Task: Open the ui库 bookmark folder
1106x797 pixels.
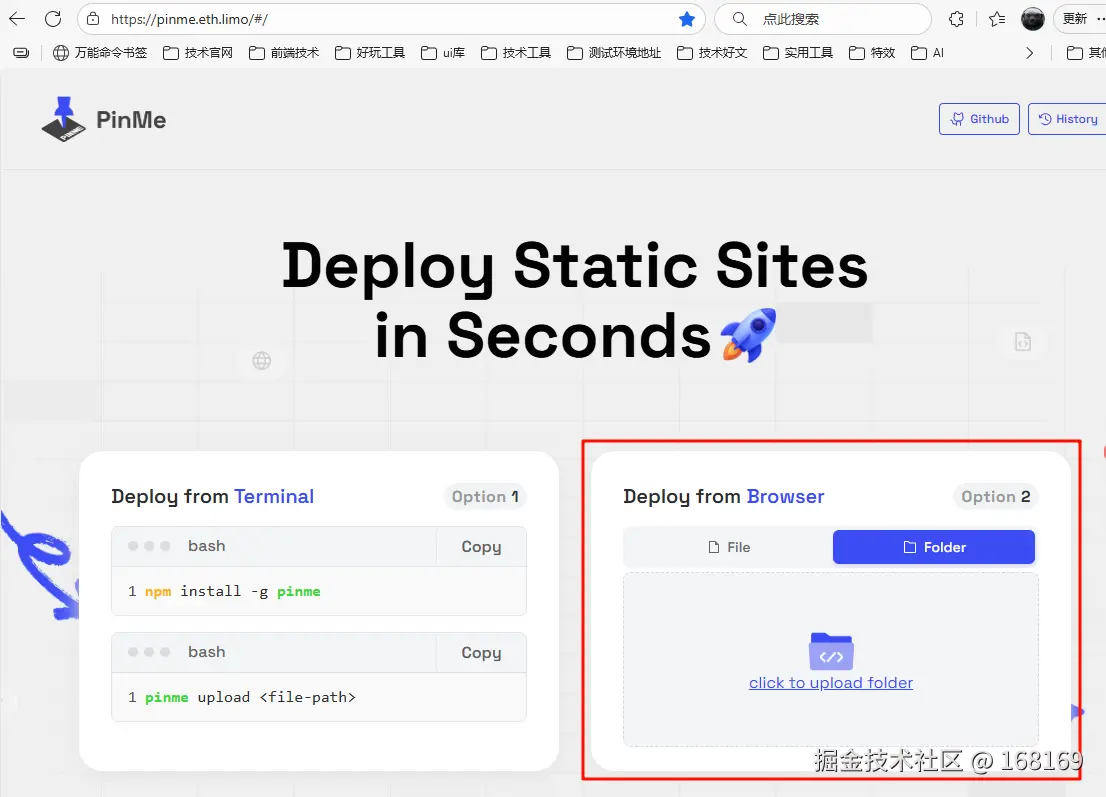Action: (x=443, y=53)
